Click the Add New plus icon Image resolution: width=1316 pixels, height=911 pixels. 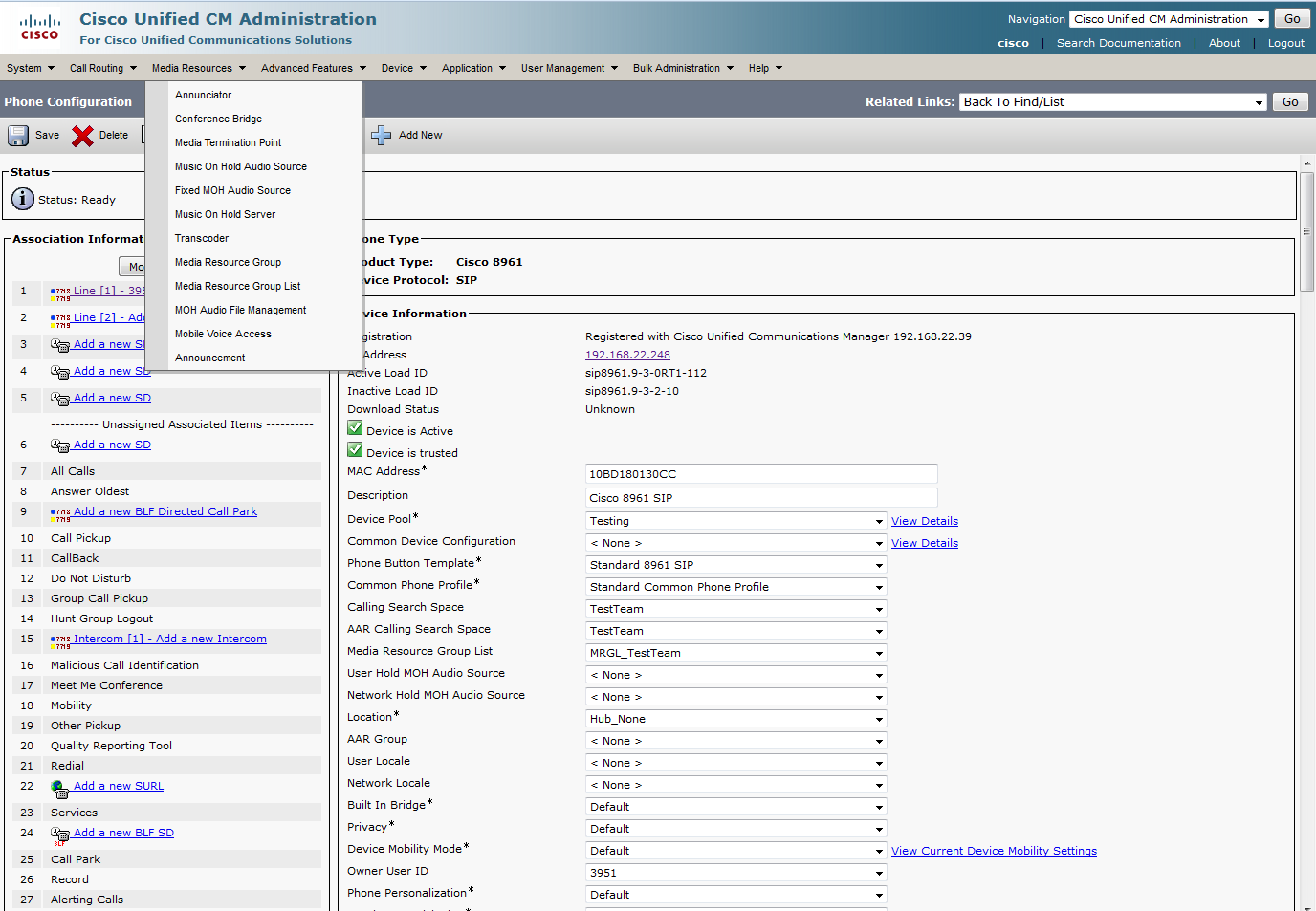381,136
